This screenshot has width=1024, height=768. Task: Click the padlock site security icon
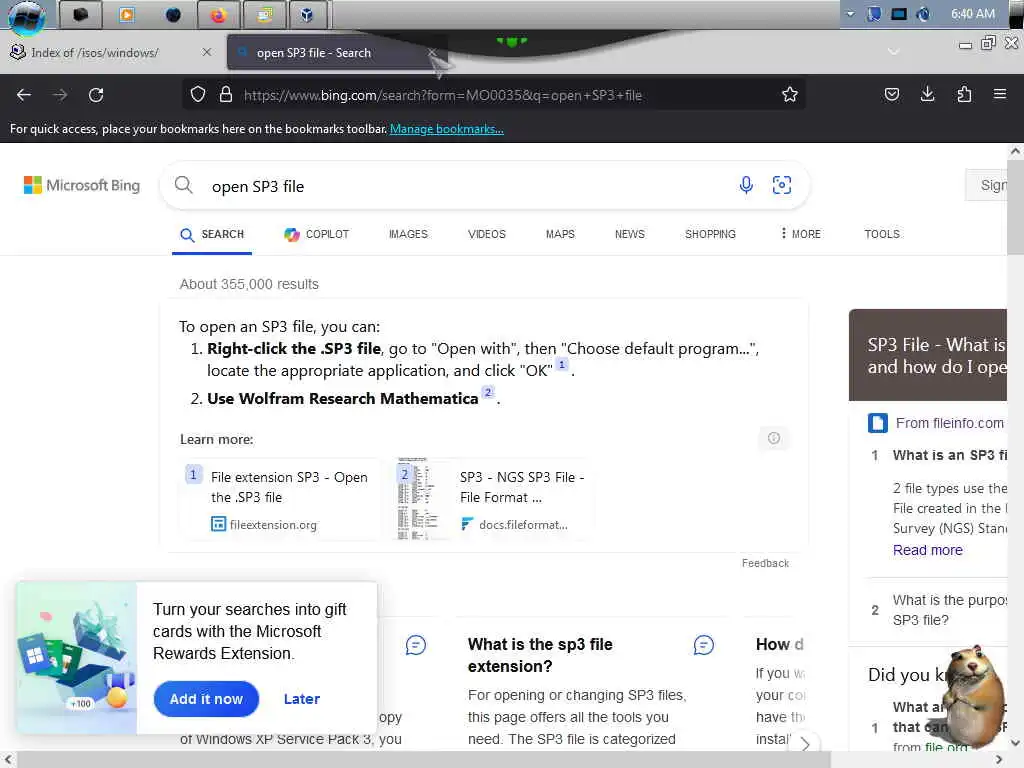click(x=226, y=95)
